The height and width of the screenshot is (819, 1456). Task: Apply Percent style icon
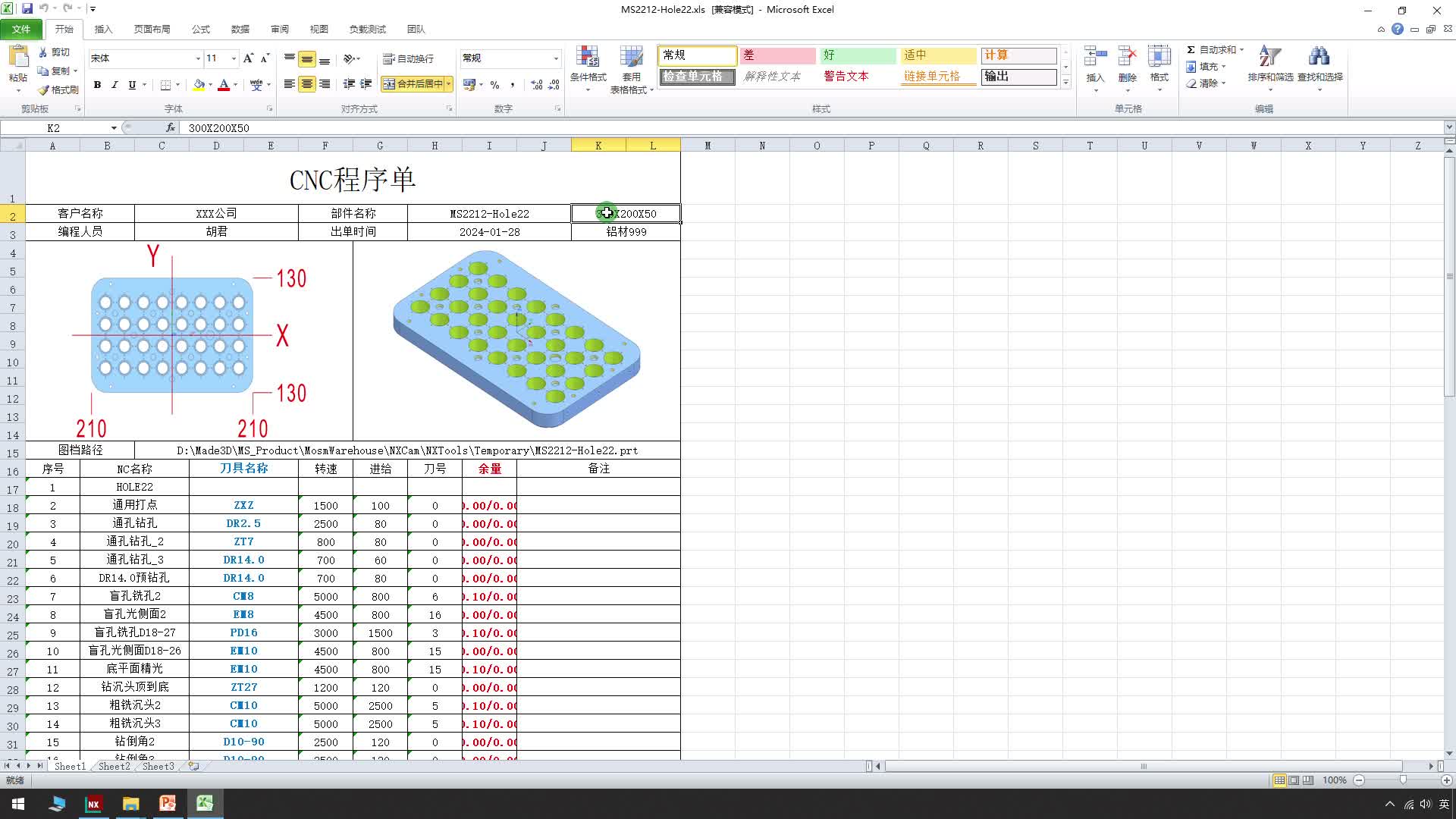pos(494,84)
